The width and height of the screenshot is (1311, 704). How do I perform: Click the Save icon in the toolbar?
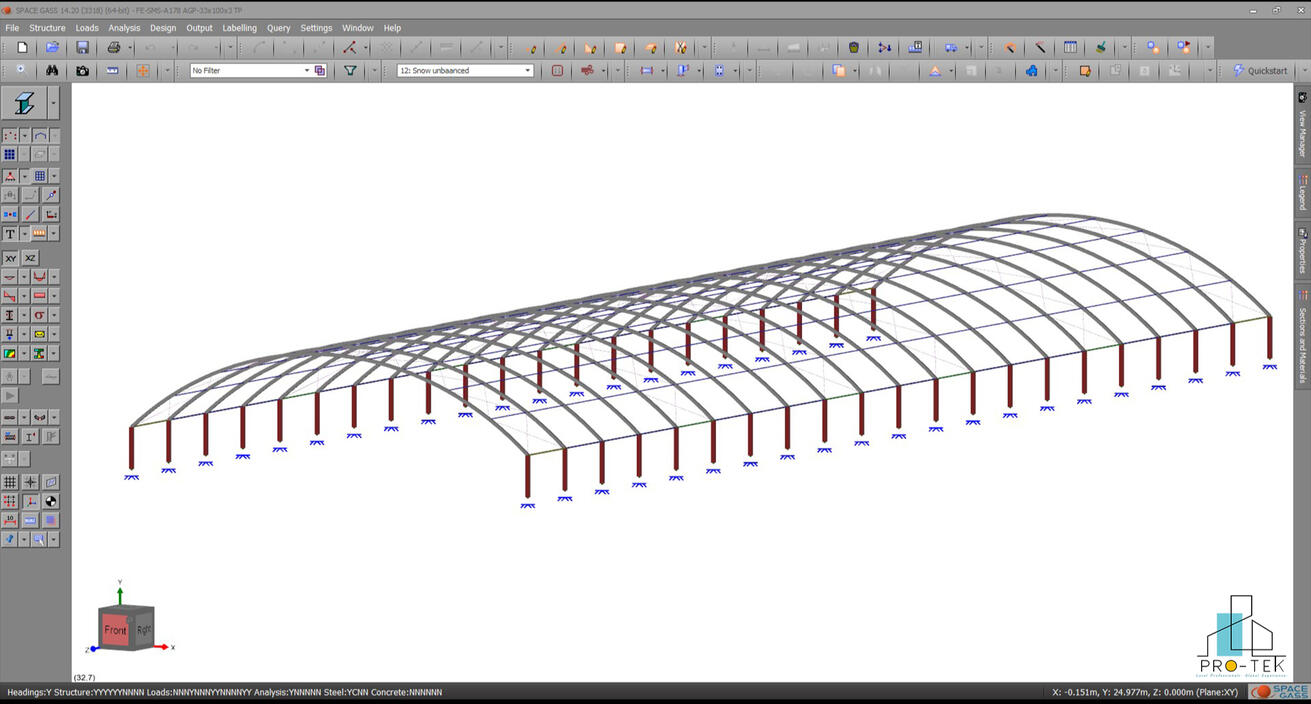click(81, 48)
